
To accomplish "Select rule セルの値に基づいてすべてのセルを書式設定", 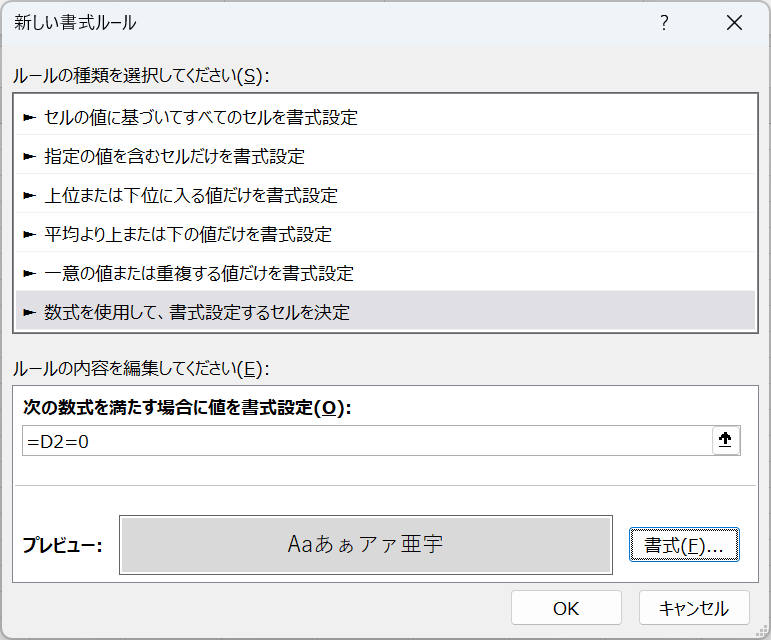I will [x=386, y=117].
